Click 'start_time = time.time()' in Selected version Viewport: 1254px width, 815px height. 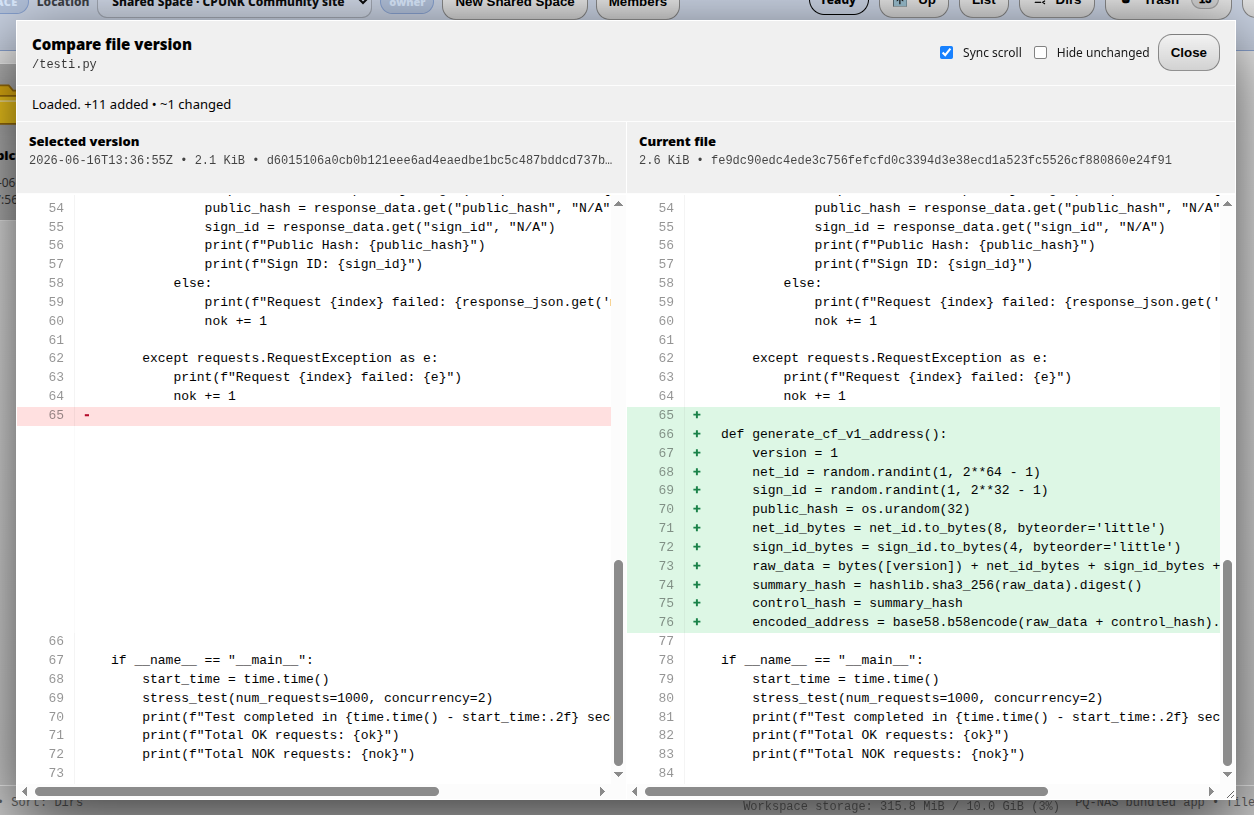coord(235,679)
